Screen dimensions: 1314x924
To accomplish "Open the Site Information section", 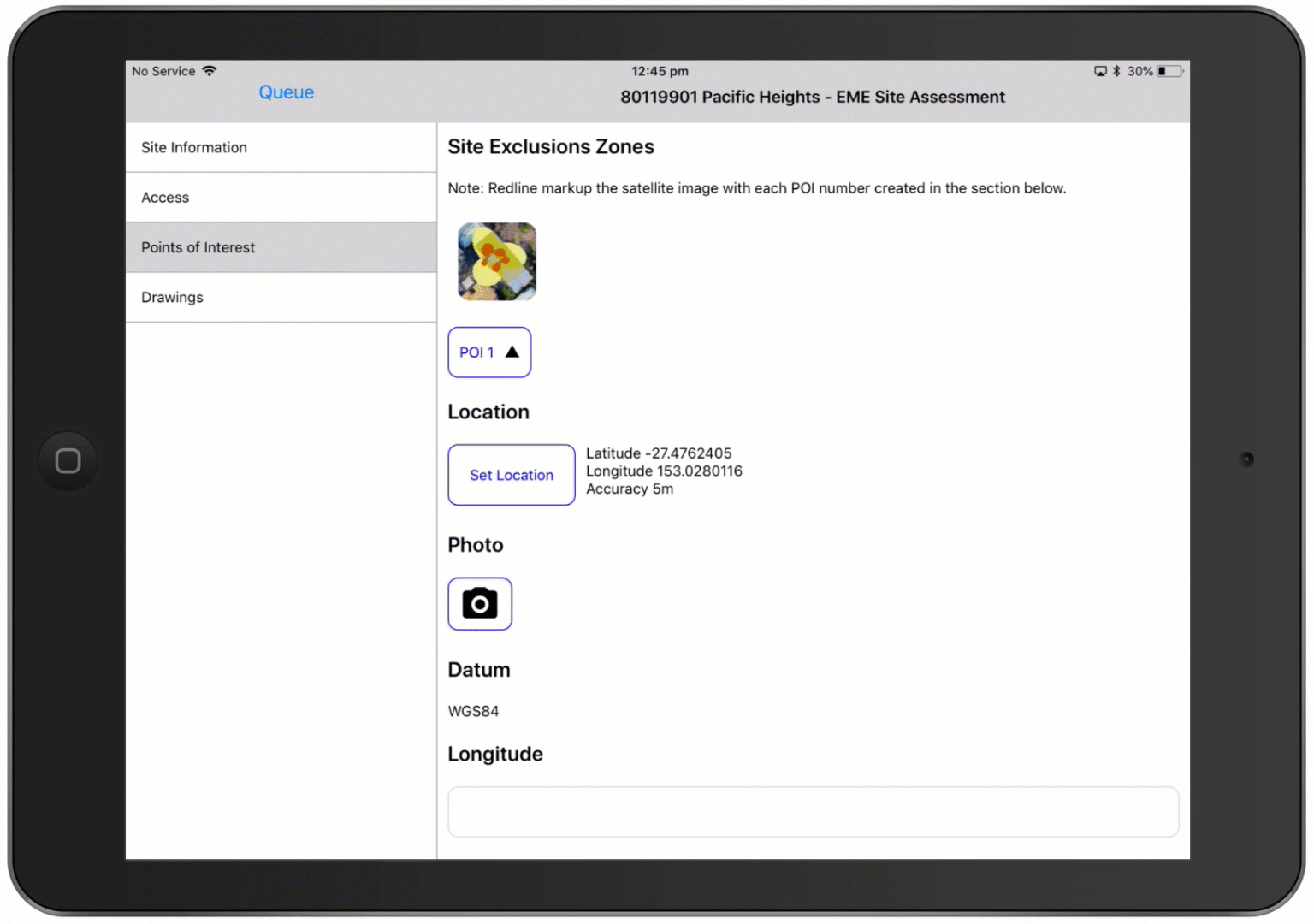I will pos(281,147).
